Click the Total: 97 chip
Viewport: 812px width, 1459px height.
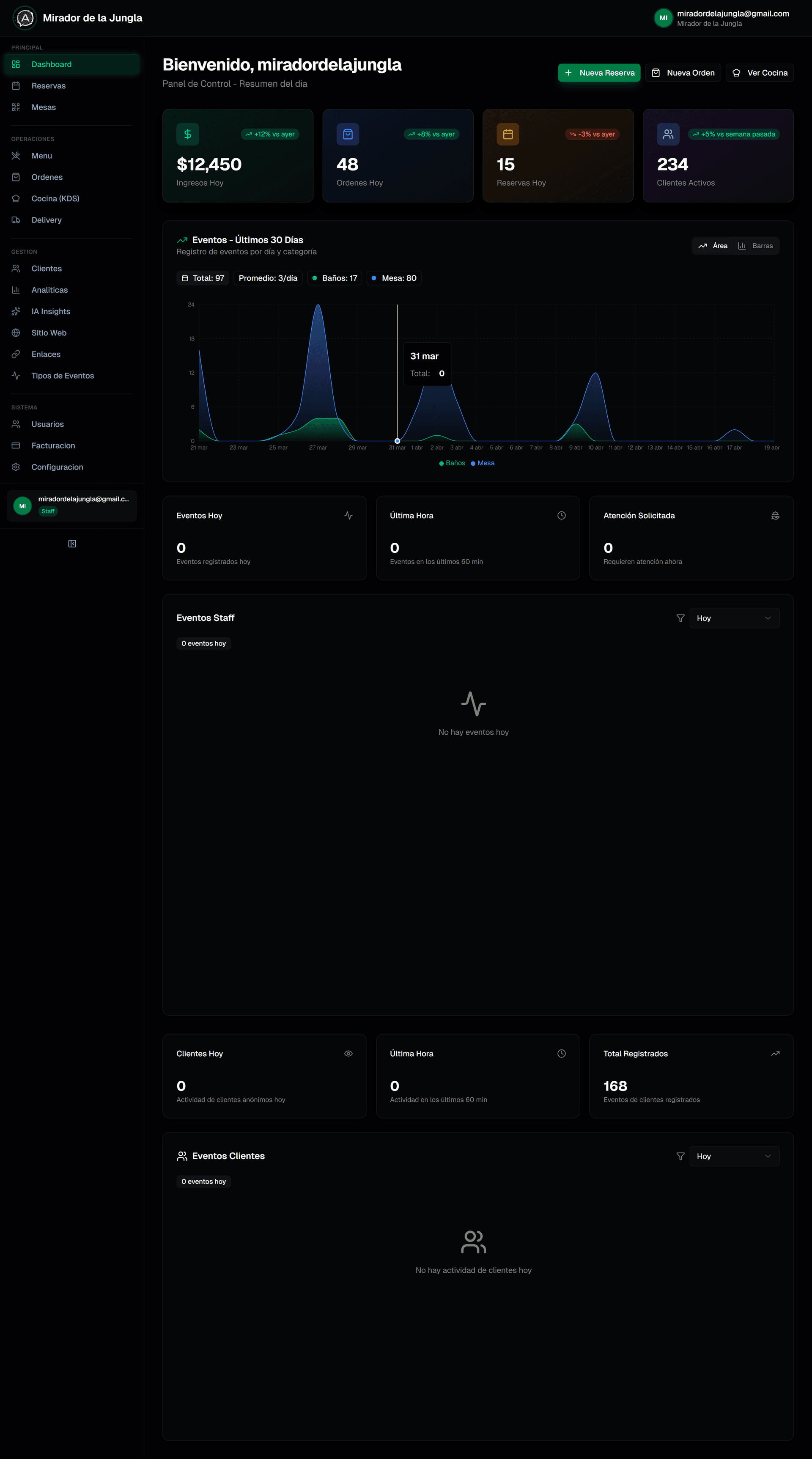point(203,278)
